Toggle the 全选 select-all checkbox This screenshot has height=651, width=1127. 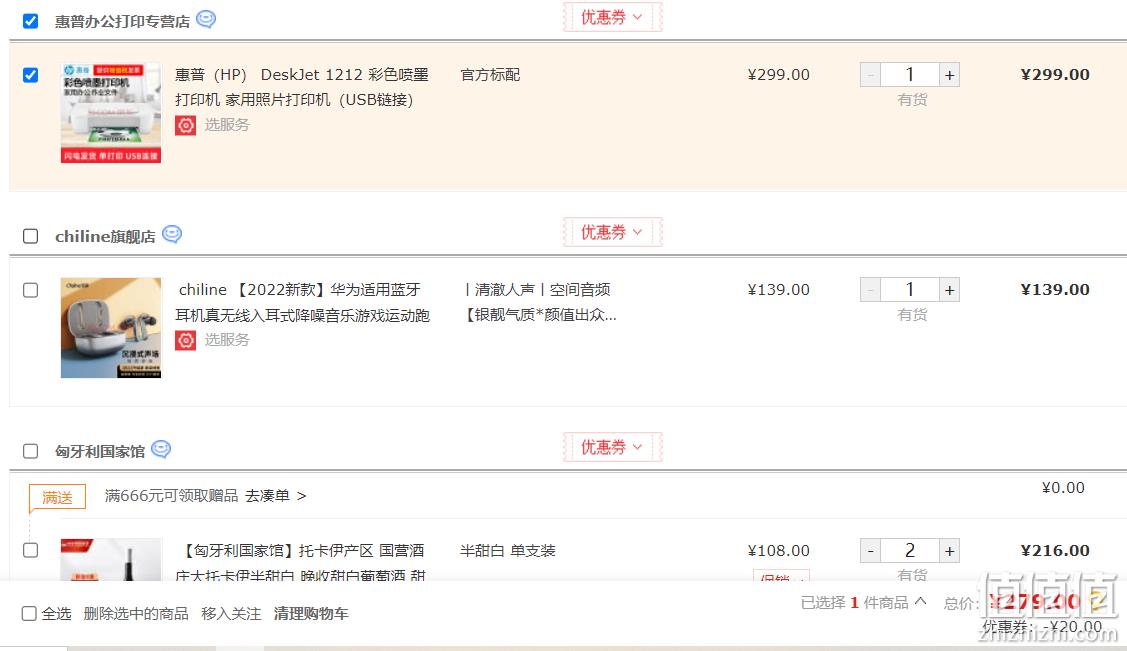tap(29, 613)
